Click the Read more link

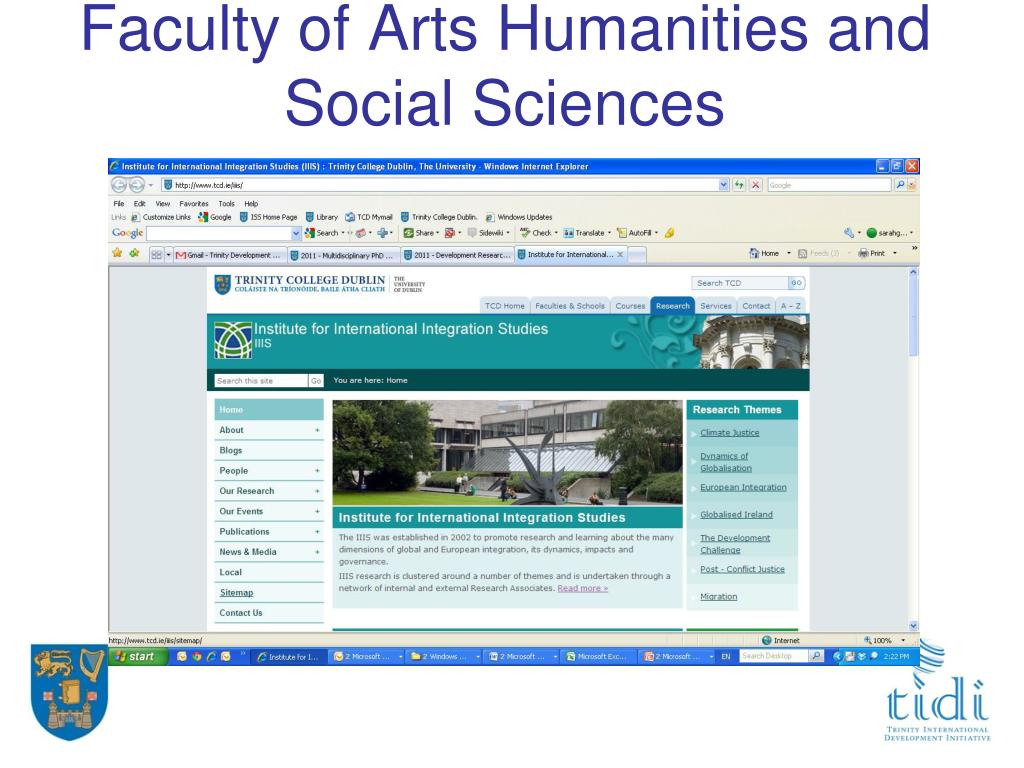(x=583, y=588)
